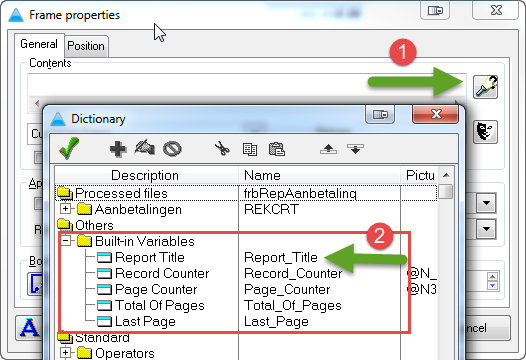Click the Total_Of_Pages name cell
The image size is (526, 360).
(293, 306)
